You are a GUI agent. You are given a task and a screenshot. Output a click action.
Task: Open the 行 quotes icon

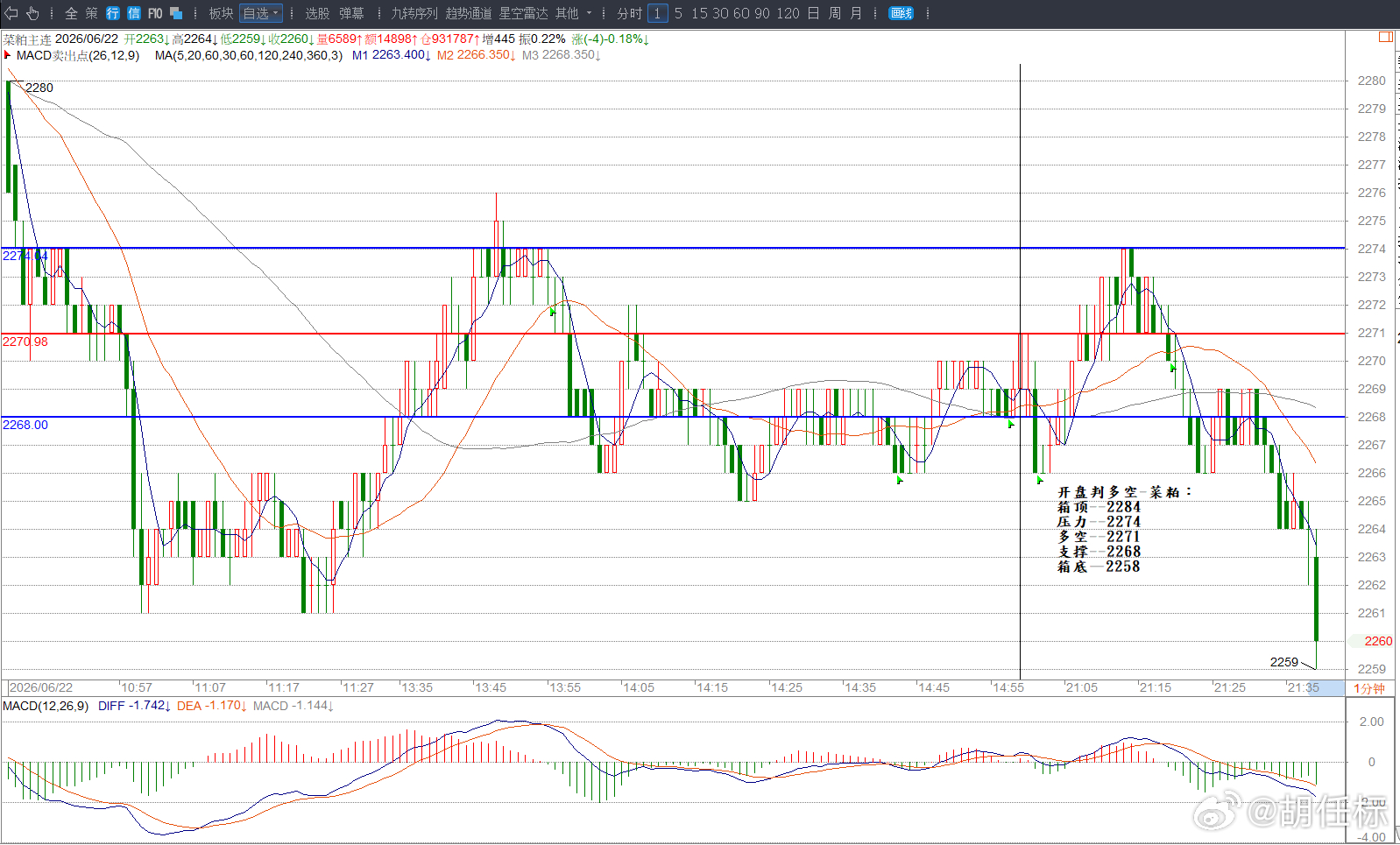[113, 13]
